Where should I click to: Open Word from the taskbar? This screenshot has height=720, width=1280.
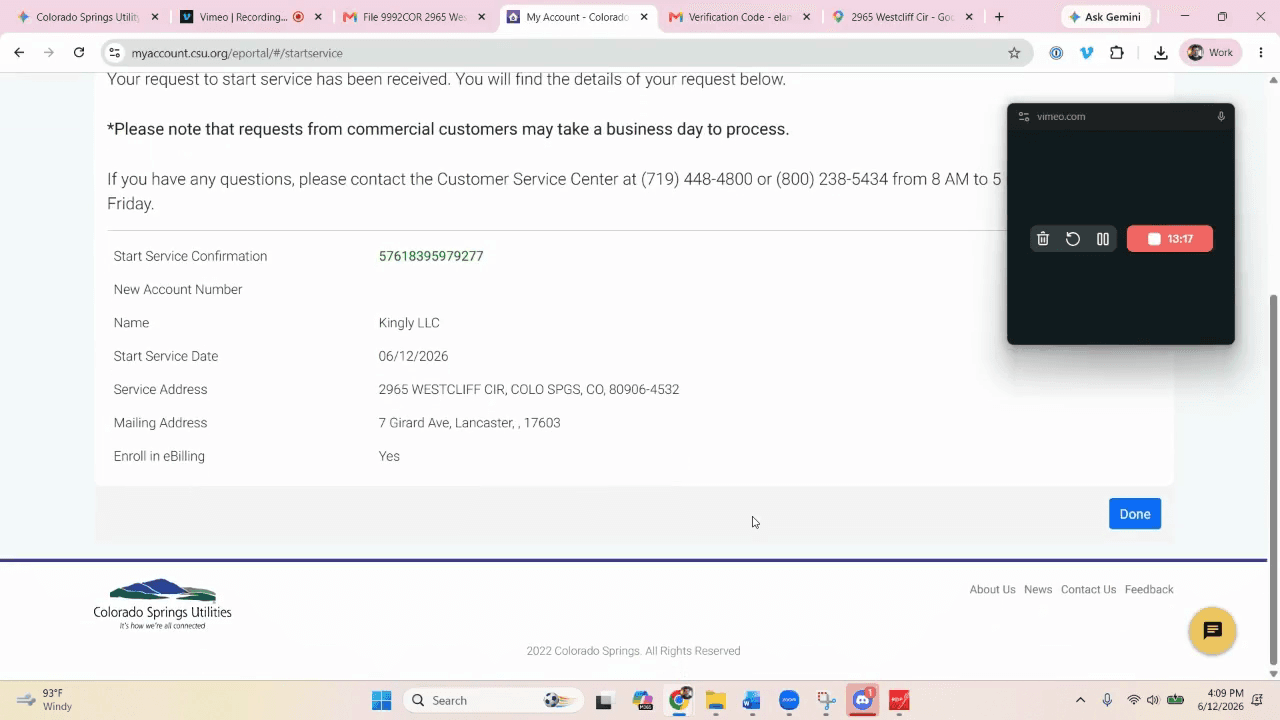point(752,700)
